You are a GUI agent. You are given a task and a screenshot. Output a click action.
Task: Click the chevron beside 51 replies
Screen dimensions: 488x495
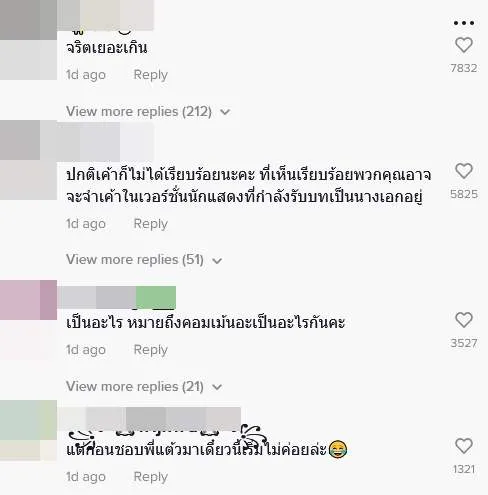pyautogui.click(x=217, y=260)
